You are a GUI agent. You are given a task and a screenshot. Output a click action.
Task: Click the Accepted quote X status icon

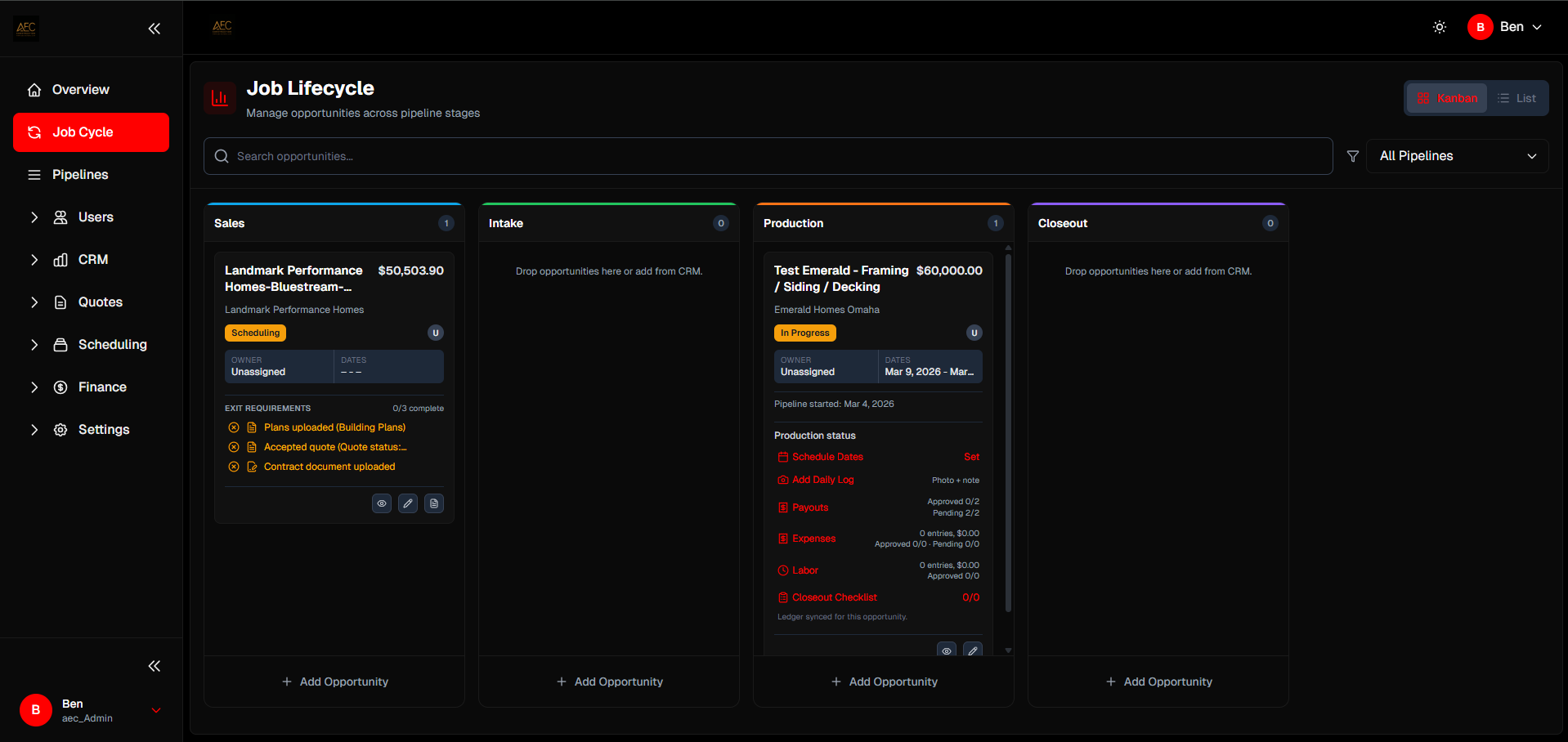[x=234, y=447]
